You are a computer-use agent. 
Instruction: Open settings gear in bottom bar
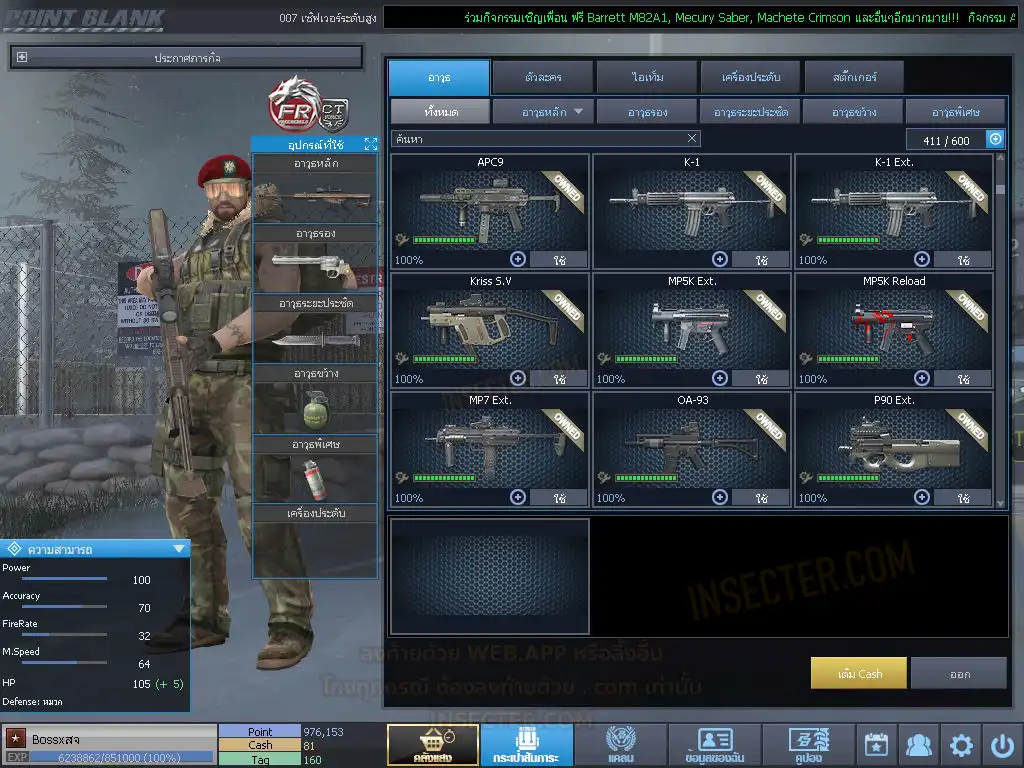coord(961,745)
